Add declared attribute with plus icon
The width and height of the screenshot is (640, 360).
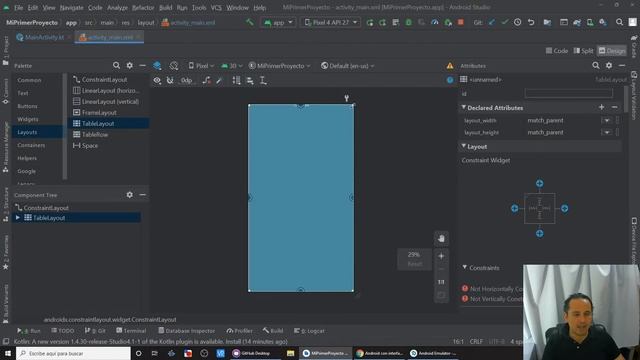[x=602, y=107]
